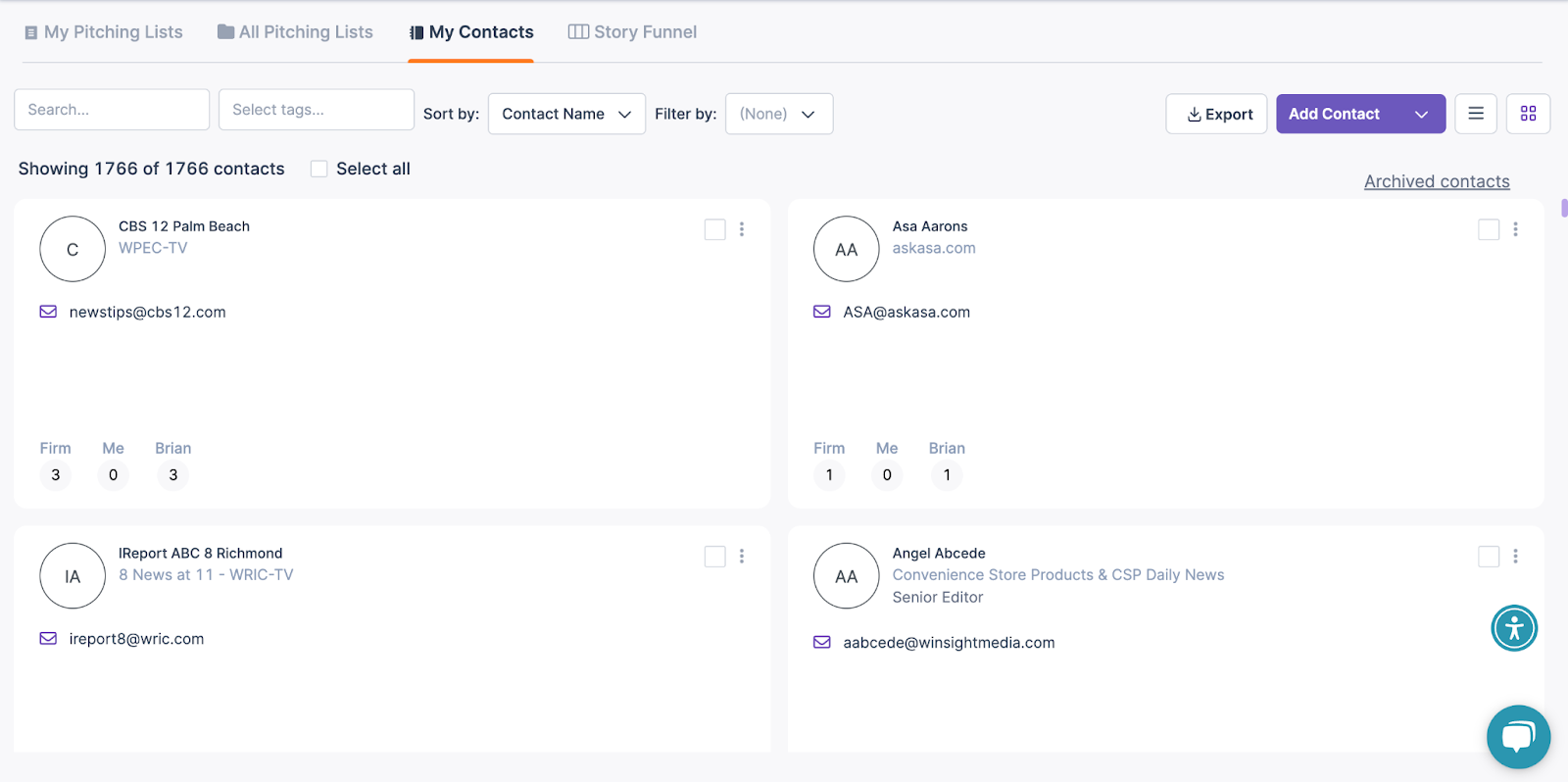Image resolution: width=1568 pixels, height=782 pixels.
Task: Open the My Pitching Lists tab
Action: coord(104,32)
